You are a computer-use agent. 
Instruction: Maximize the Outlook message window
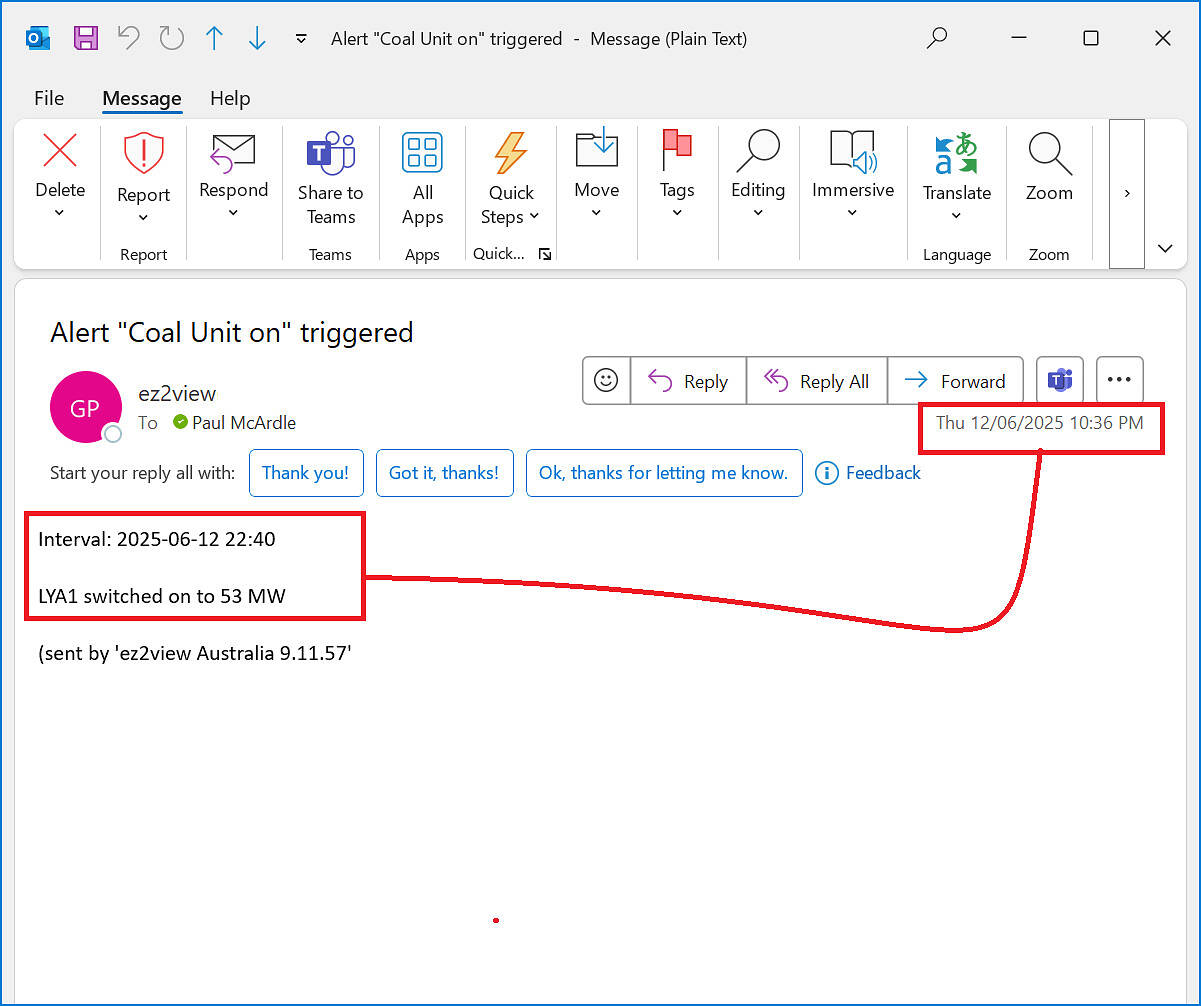pyautogui.click(x=1091, y=38)
